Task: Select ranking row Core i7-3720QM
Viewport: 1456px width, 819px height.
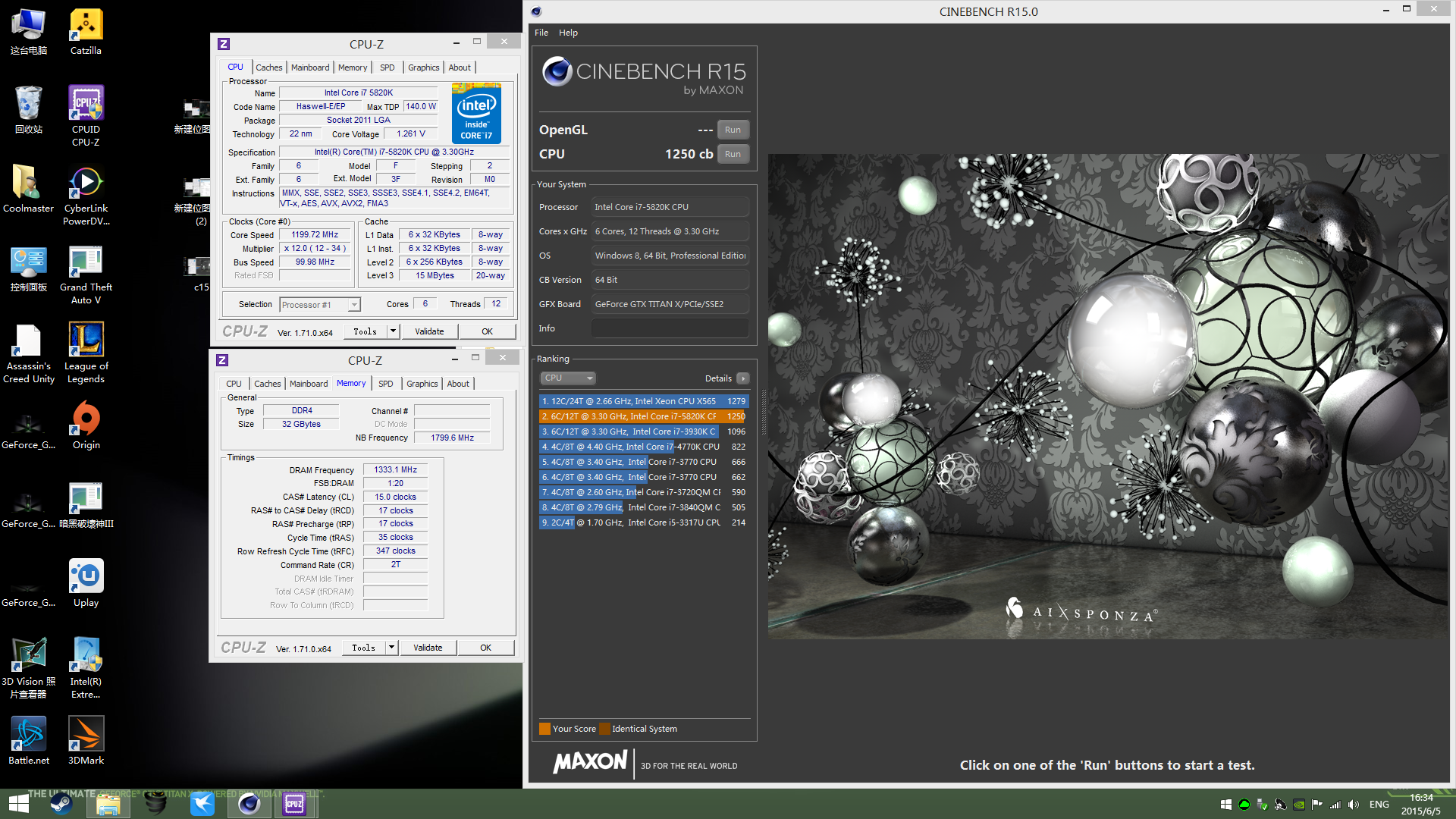Action: tap(643, 492)
